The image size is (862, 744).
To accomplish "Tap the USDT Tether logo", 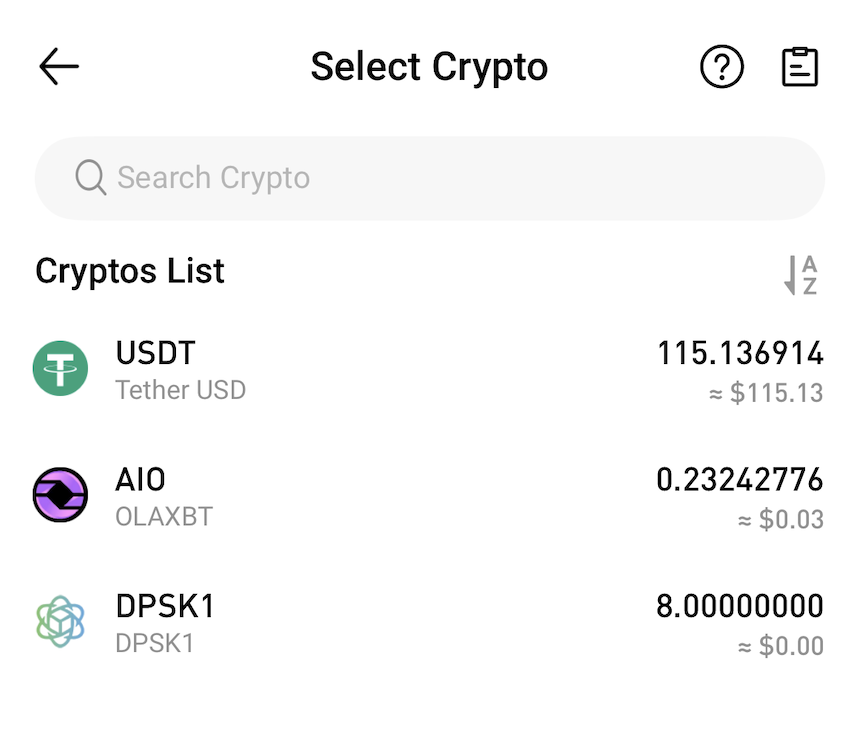I will (x=60, y=368).
